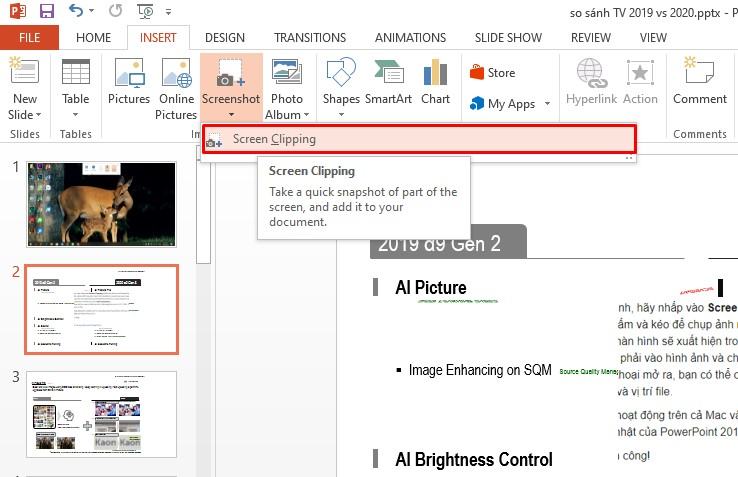The height and width of the screenshot is (477, 738).
Task: Switch to the HOME tab
Action: point(93,38)
